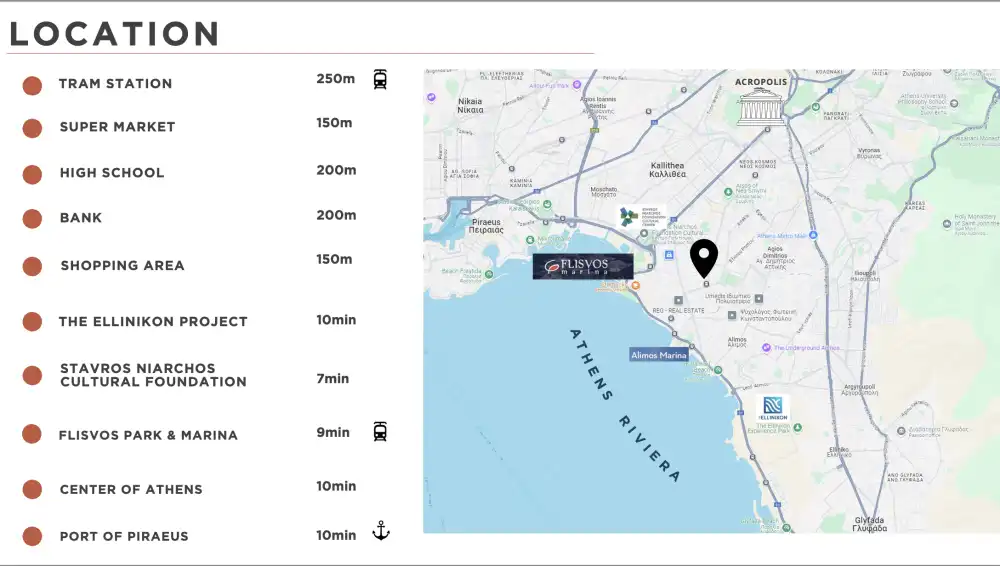This screenshot has height=566, width=1000.
Task: Click the anchor icon near Port of Piraeus
Action: click(x=380, y=531)
